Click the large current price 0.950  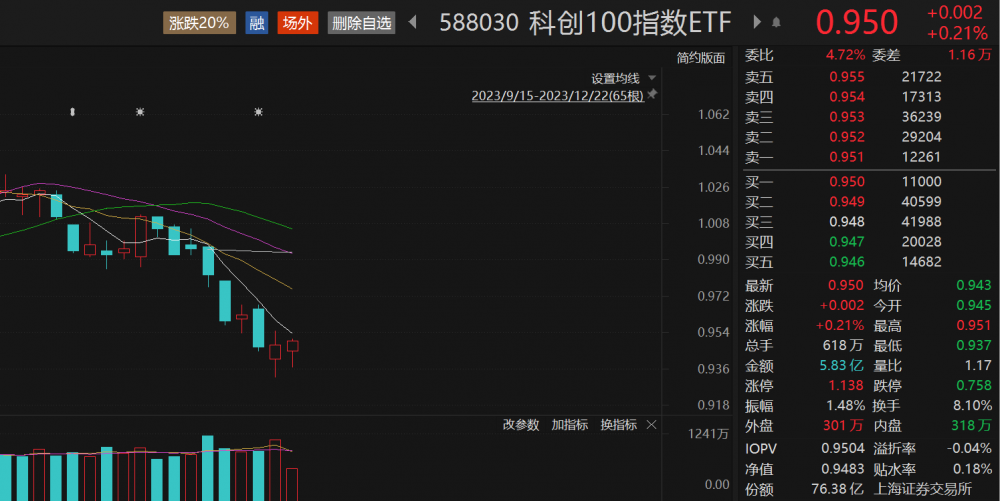[857, 23]
